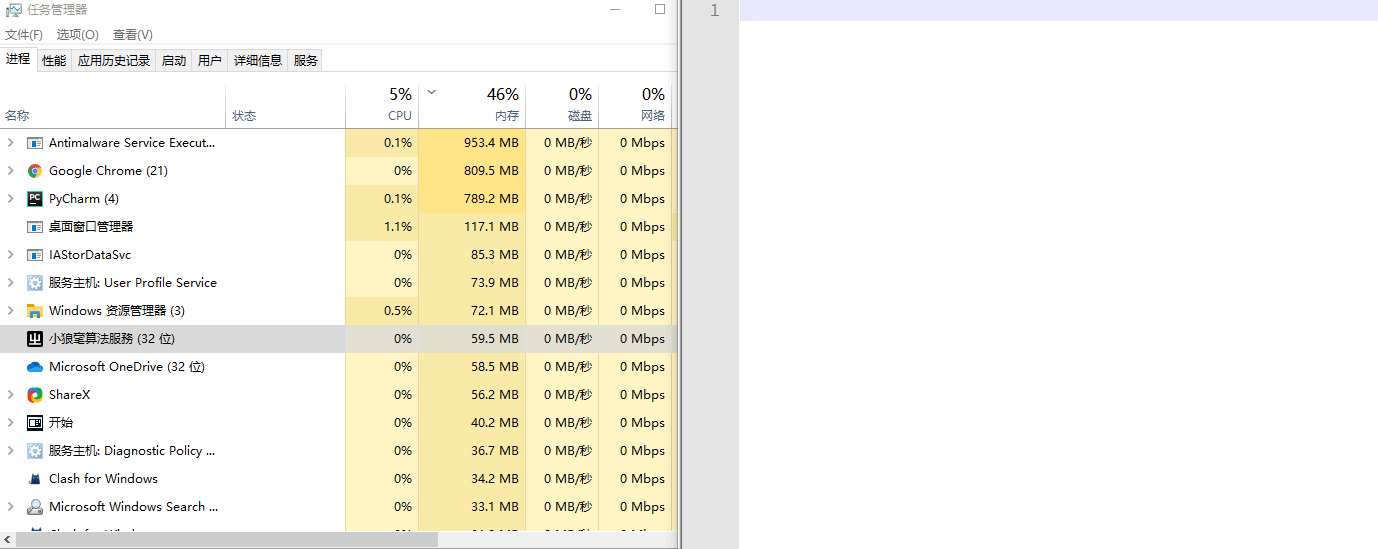Click the ShareX process icon
1378x549 pixels.
point(35,395)
